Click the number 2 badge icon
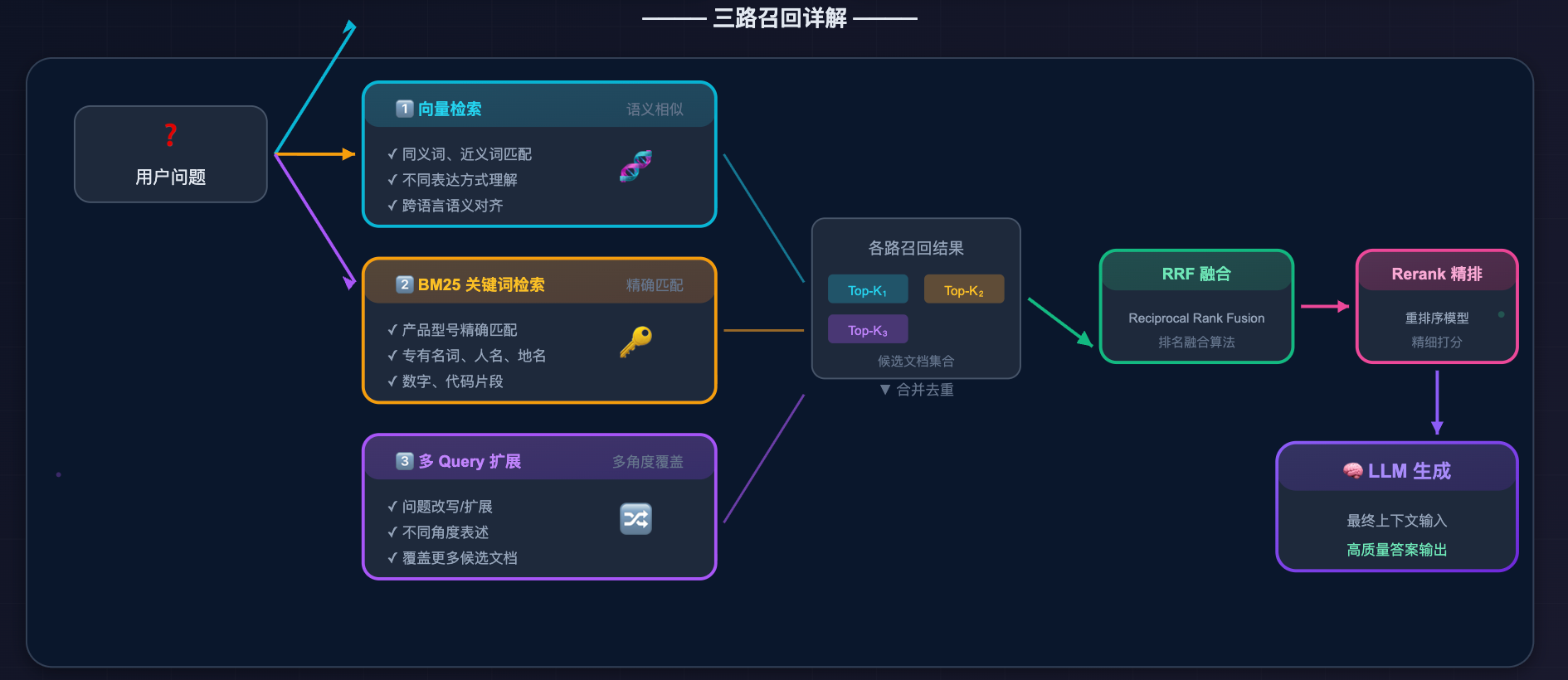Image resolution: width=1568 pixels, height=680 pixels. (405, 284)
